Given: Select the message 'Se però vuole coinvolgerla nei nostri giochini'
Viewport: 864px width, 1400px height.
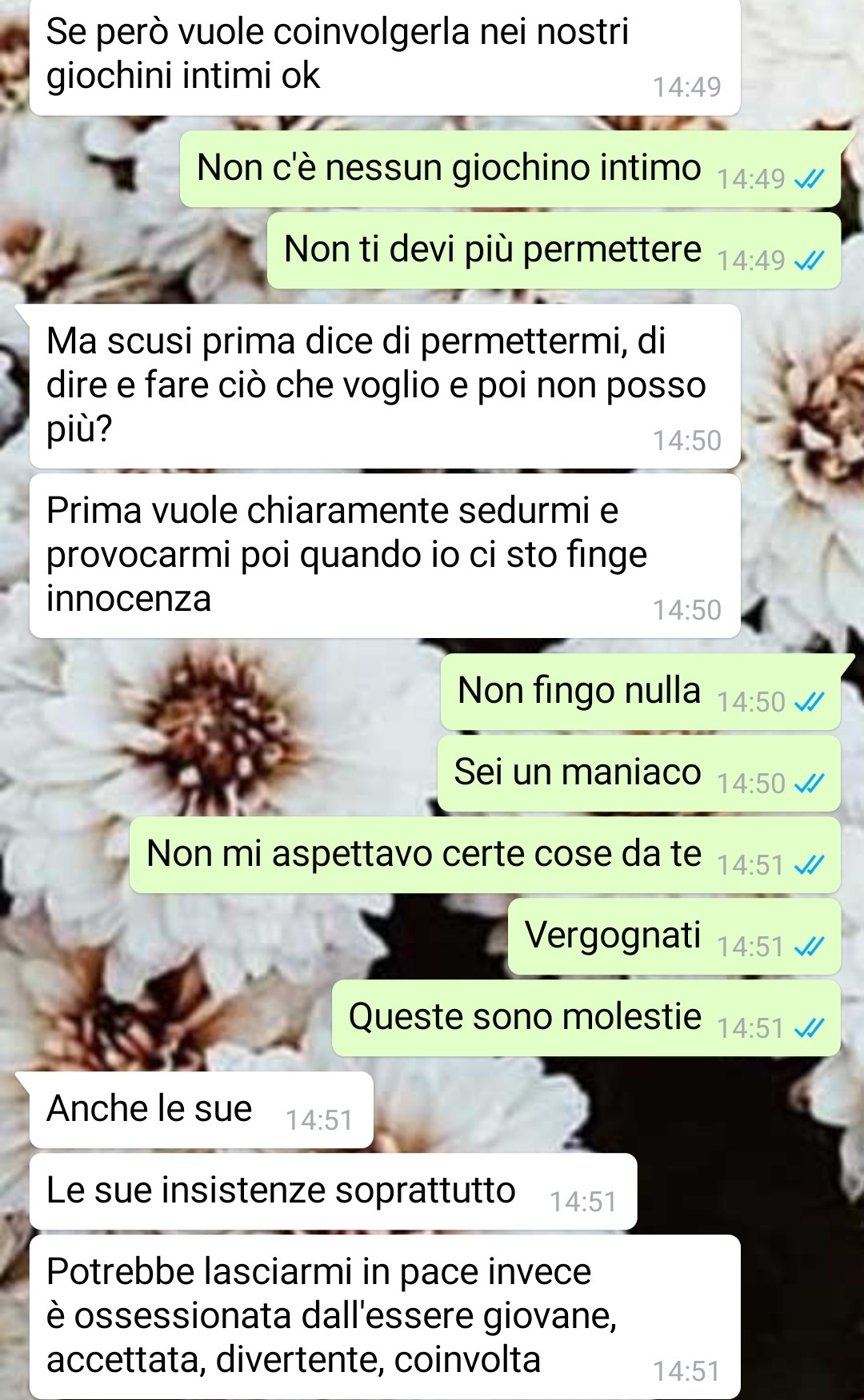Looking at the screenshot, I should click(385, 56).
